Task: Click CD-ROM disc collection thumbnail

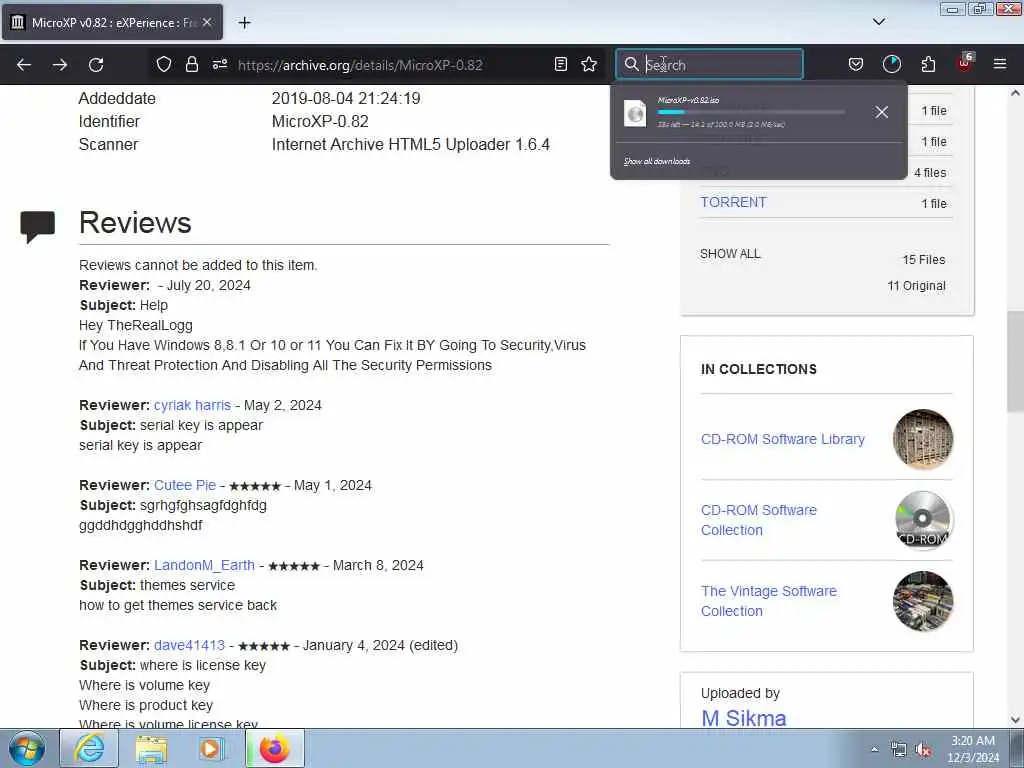Action: [x=923, y=520]
